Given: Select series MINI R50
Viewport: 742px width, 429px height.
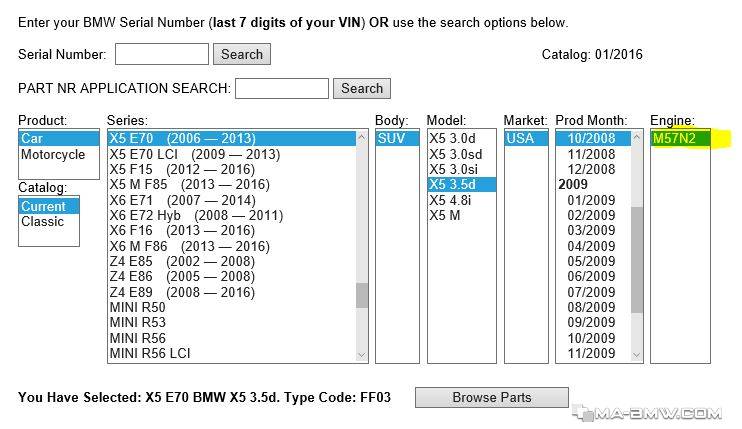Looking at the screenshot, I should tap(232, 307).
